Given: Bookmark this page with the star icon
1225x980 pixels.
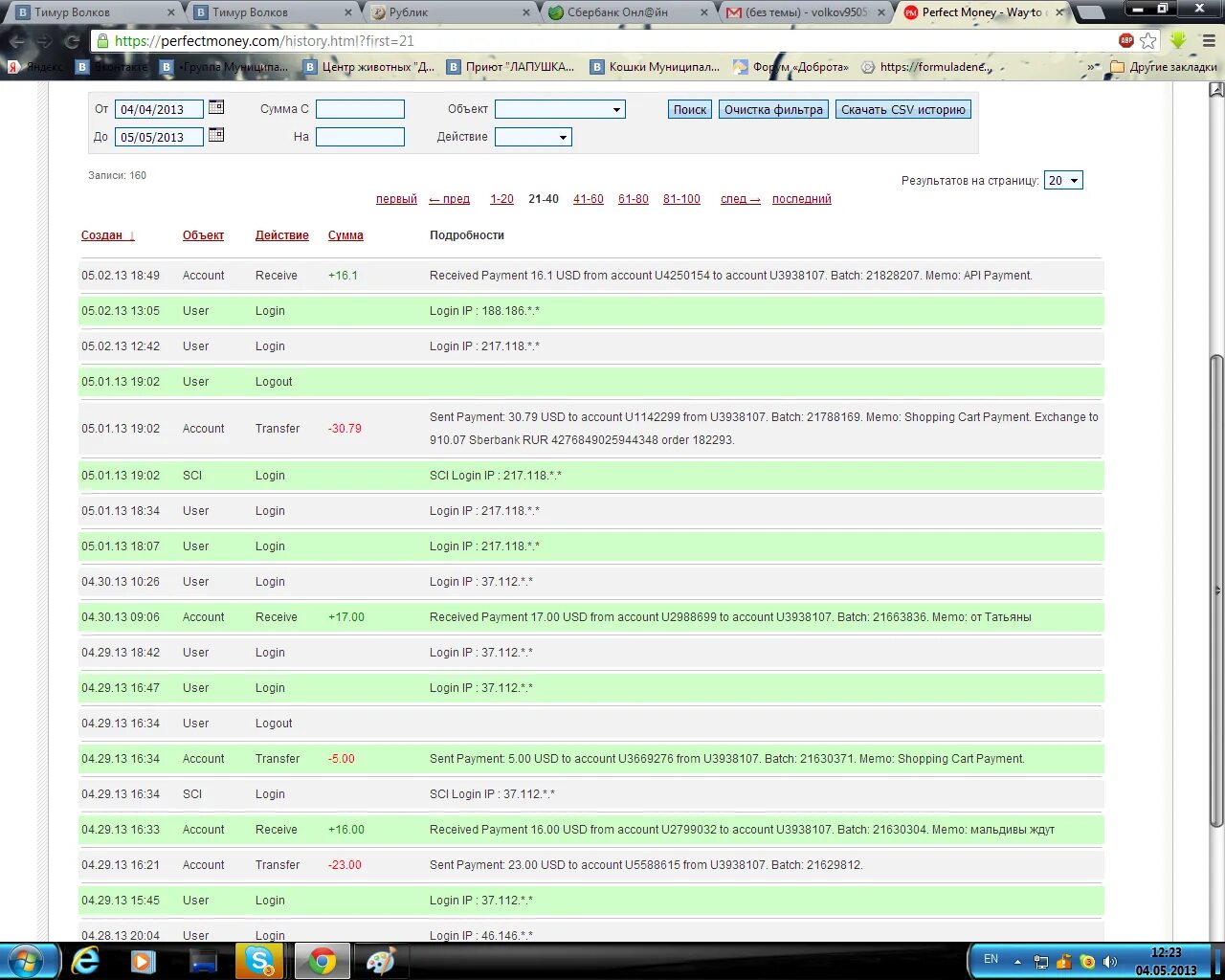Looking at the screenshot, I should [x=1148, y=41].
